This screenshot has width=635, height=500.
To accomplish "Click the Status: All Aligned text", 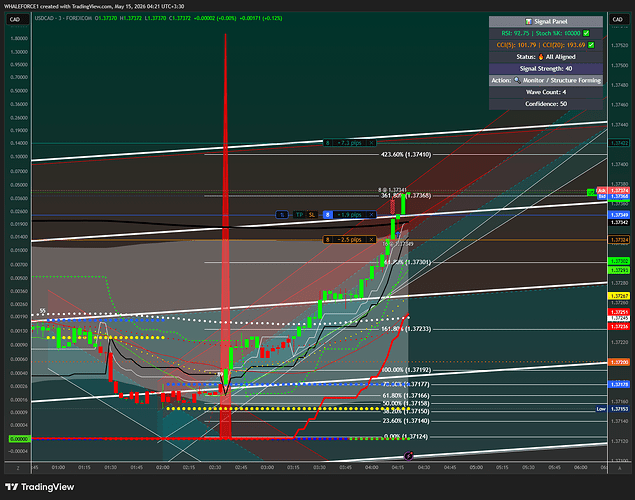I will [x=546, y=57].
